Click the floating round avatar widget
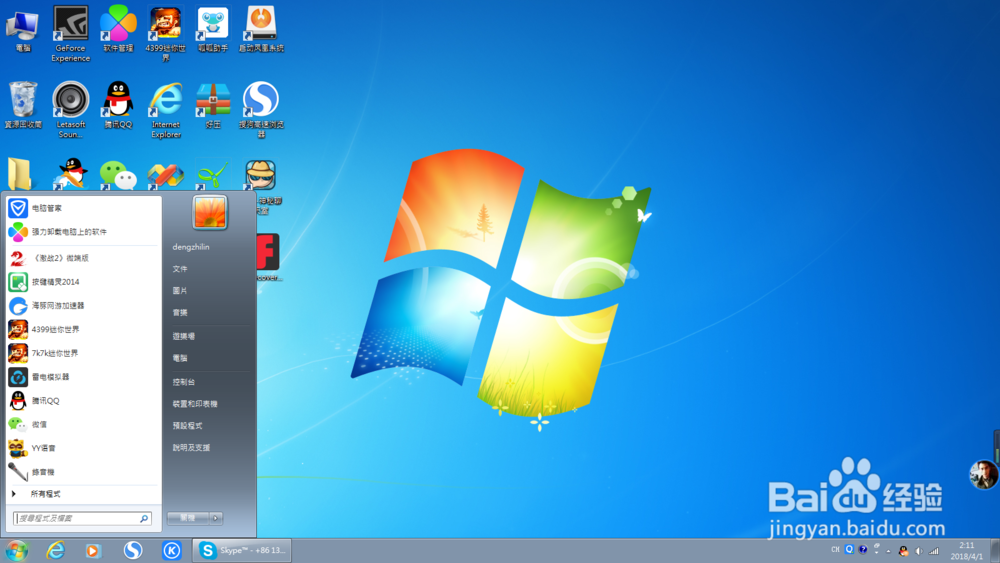The width and height of the screenshot is (1000, 563). 983,474
